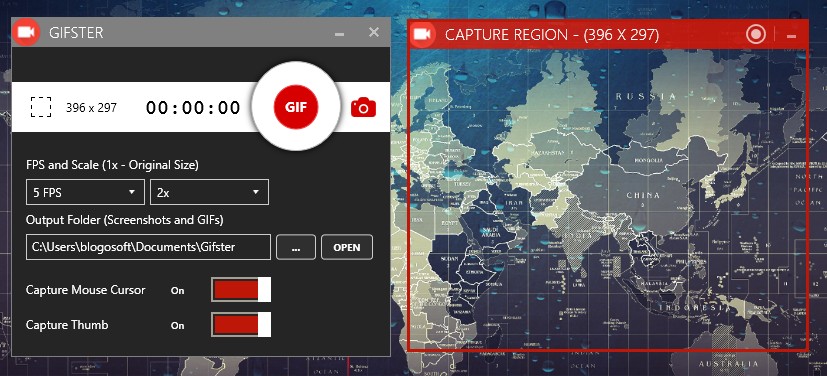Click the 396 x 297 size label
Image resolution: width=827 pixels, height=376 pixels.
[x=91, y=108]
